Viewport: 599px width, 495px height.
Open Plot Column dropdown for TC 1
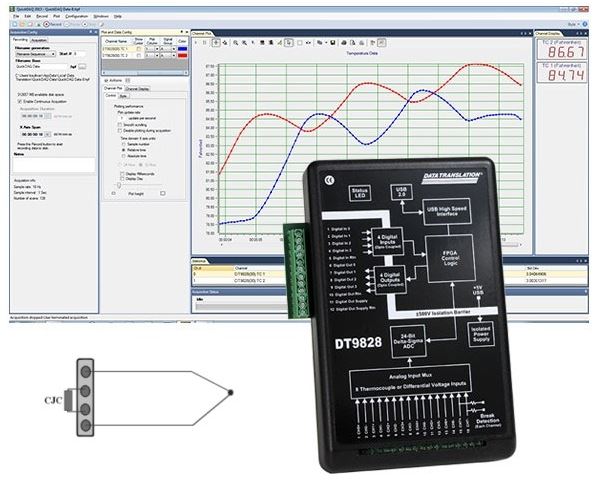coord(157,49)
